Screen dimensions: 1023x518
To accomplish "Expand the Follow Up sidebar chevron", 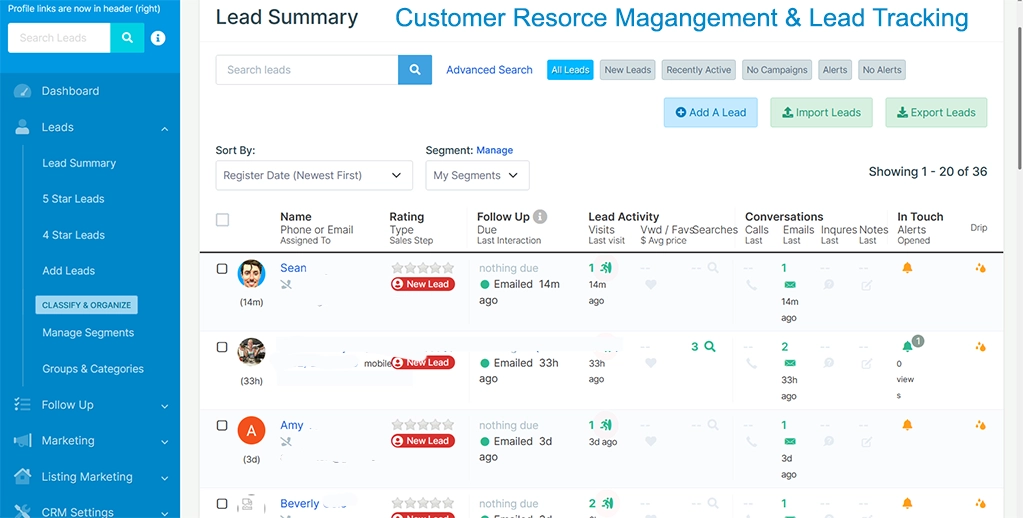I will coord(164,406).
